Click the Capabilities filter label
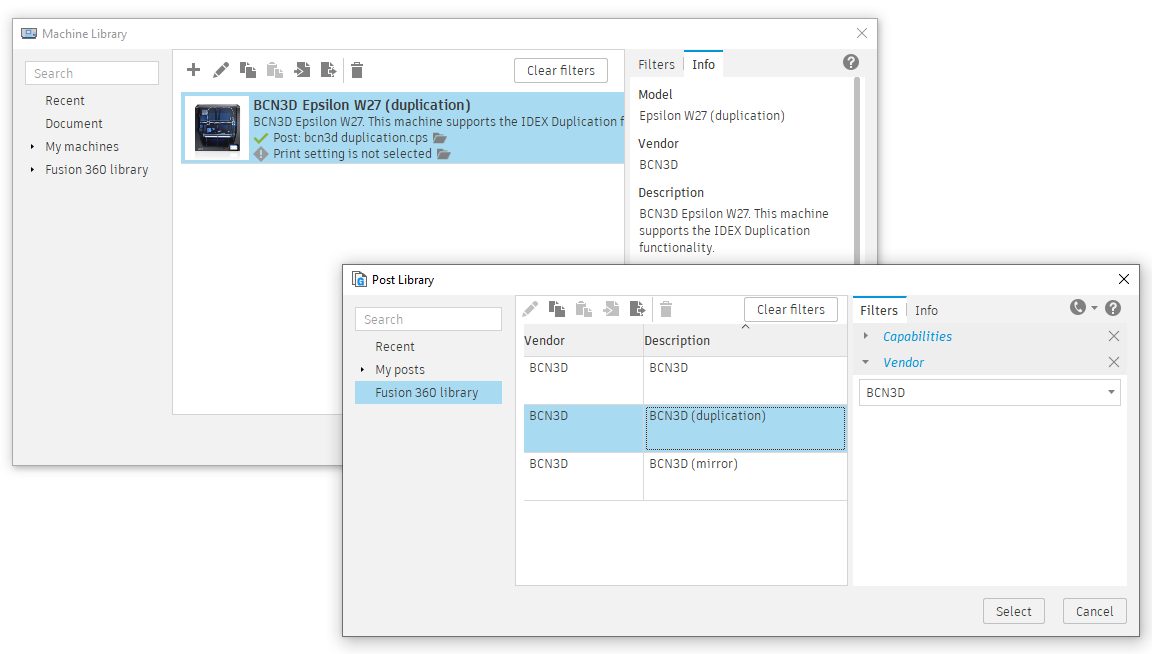This screenshot has width=1152, height=654. click(917, 336)
